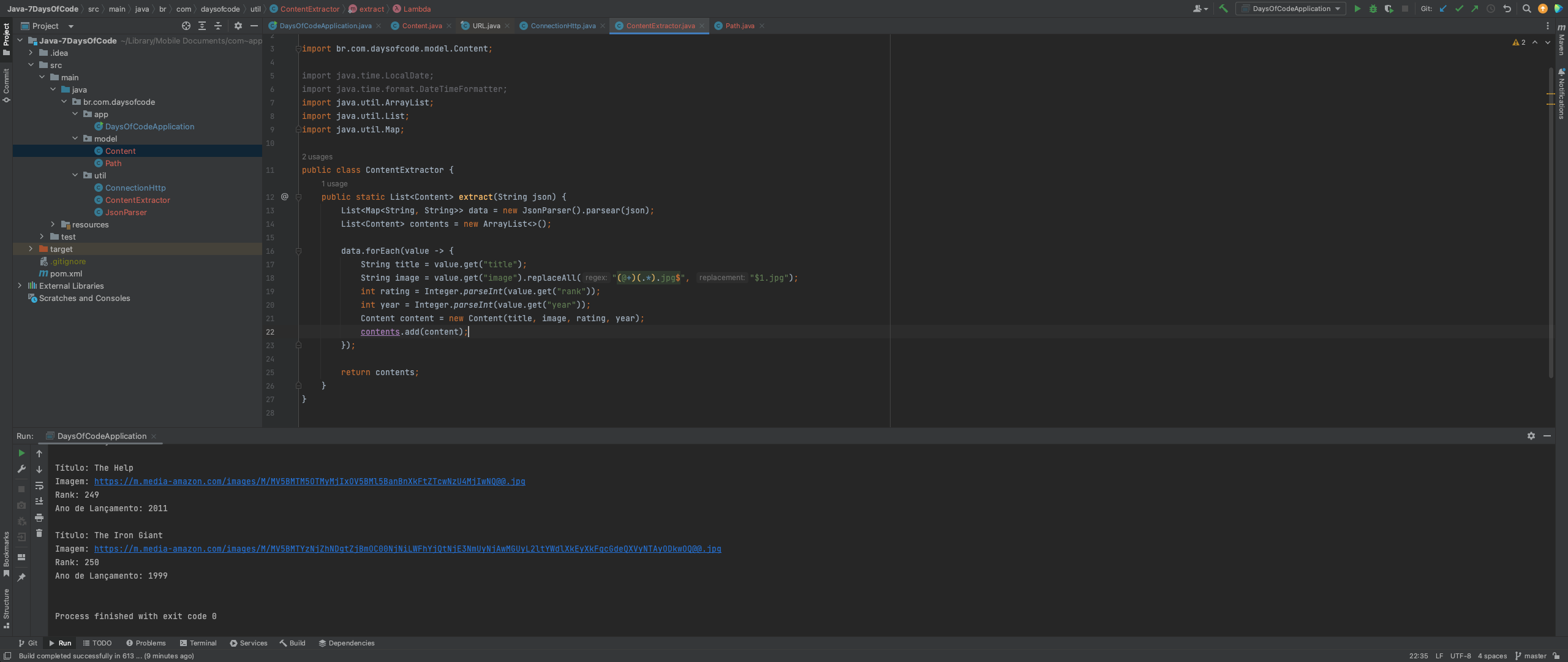Expand the target folder

click(x=30, y=249)
